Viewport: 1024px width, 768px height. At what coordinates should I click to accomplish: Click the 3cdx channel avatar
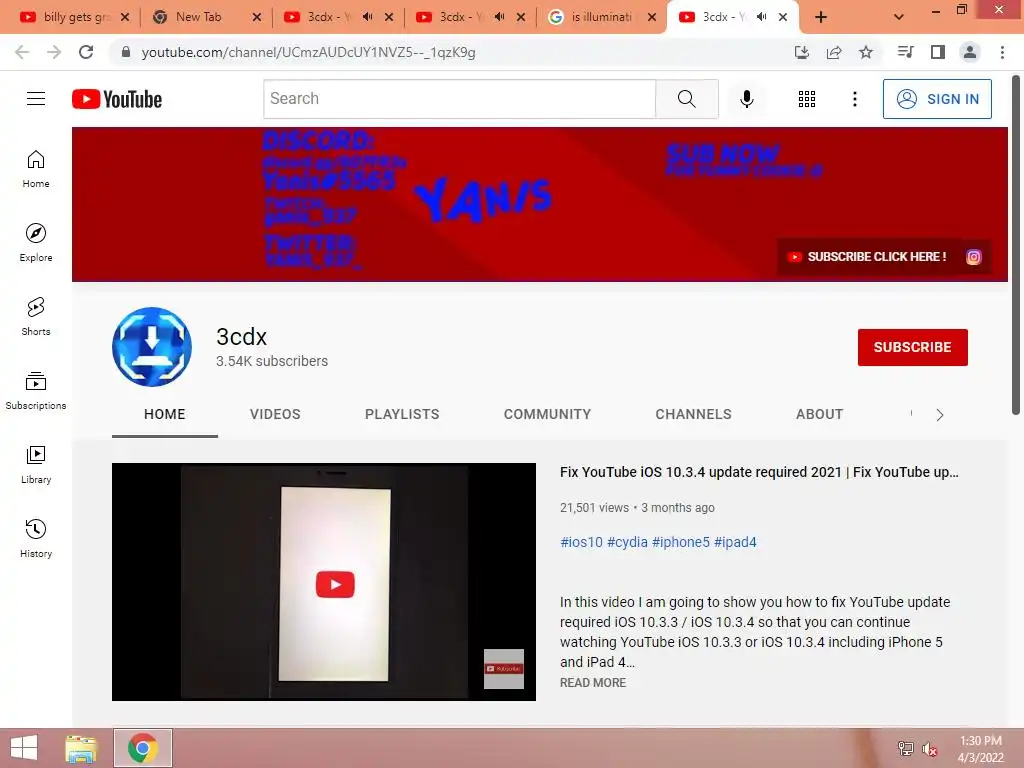coord(152,347)
